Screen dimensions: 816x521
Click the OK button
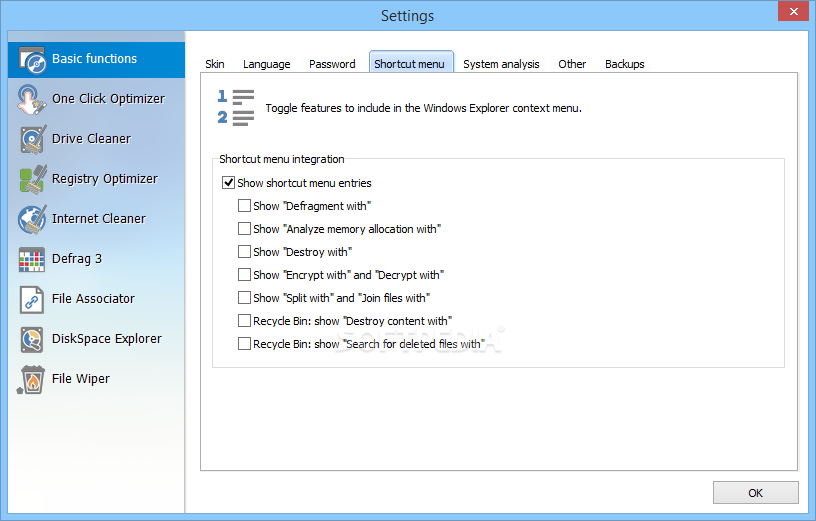pyautogui.click(x=756, y=492)
